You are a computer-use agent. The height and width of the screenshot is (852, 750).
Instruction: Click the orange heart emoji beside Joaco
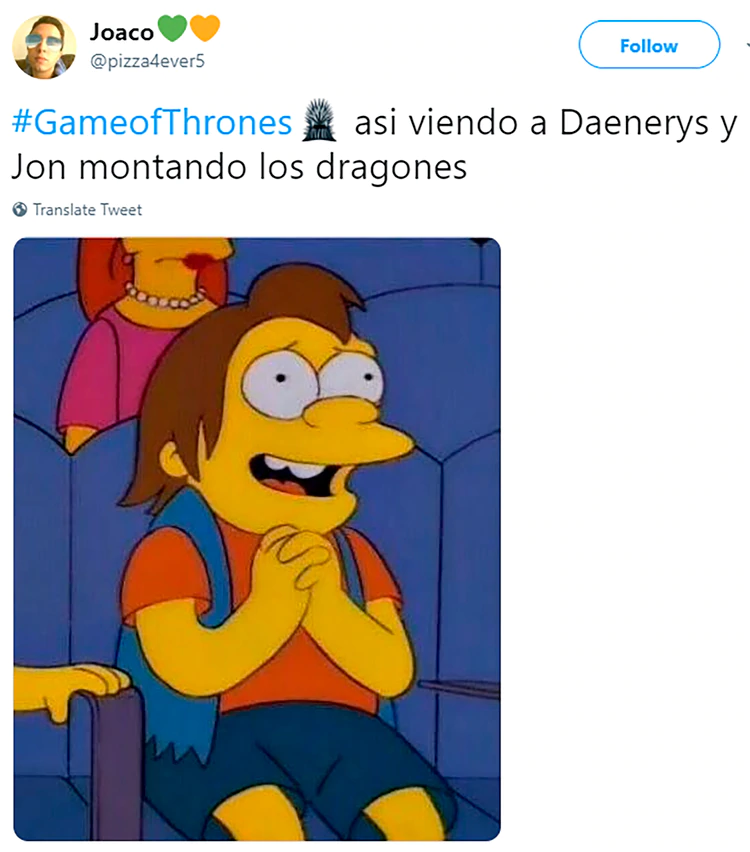pyautogui.click(x=205, y=28)
